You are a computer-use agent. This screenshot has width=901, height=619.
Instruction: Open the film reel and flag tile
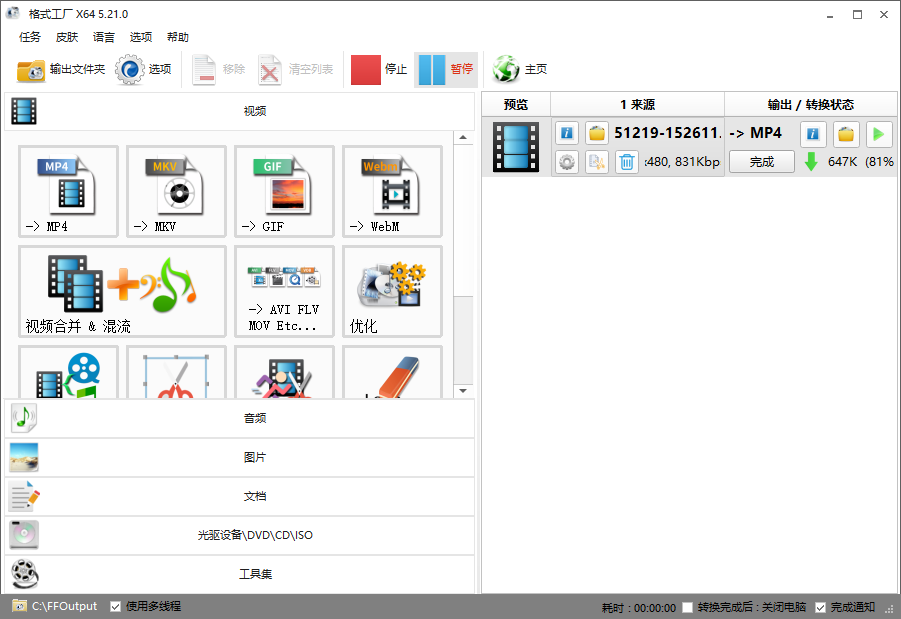(68, 372)
